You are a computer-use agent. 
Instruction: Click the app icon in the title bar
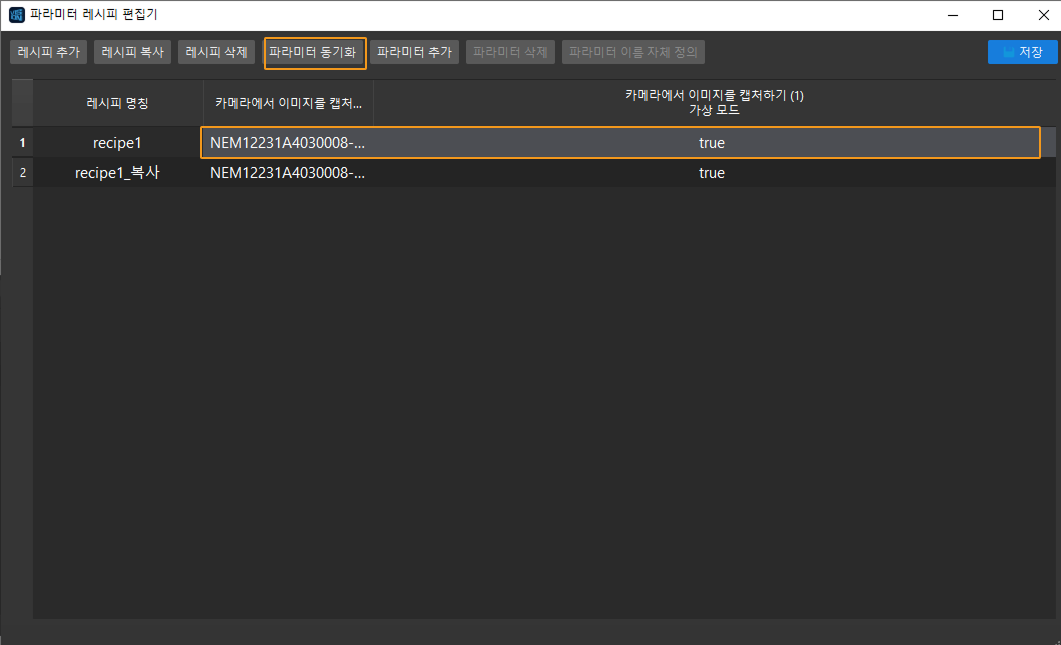coord(16,15)
